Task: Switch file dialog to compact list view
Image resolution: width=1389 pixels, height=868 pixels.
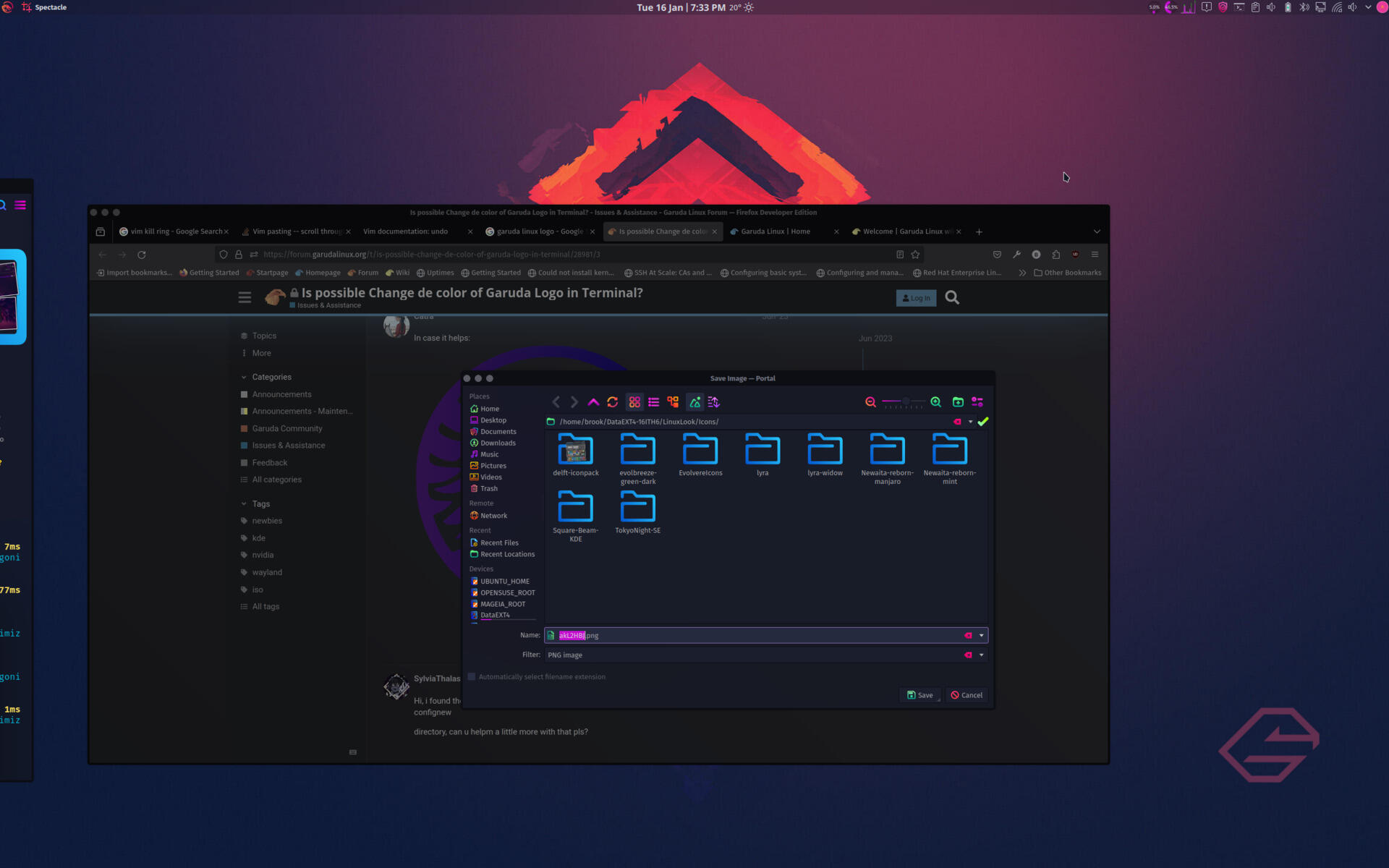Action: click(x=654, y=402)
